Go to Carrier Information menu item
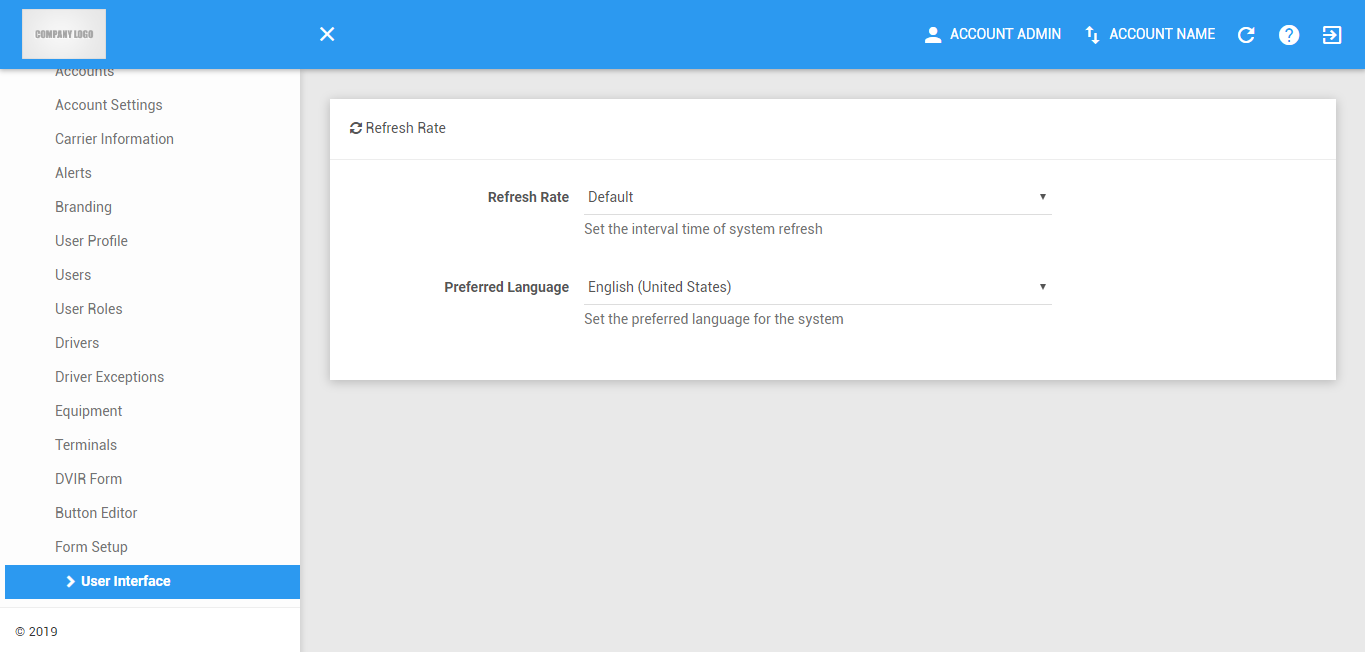 (x=114, y=139)
